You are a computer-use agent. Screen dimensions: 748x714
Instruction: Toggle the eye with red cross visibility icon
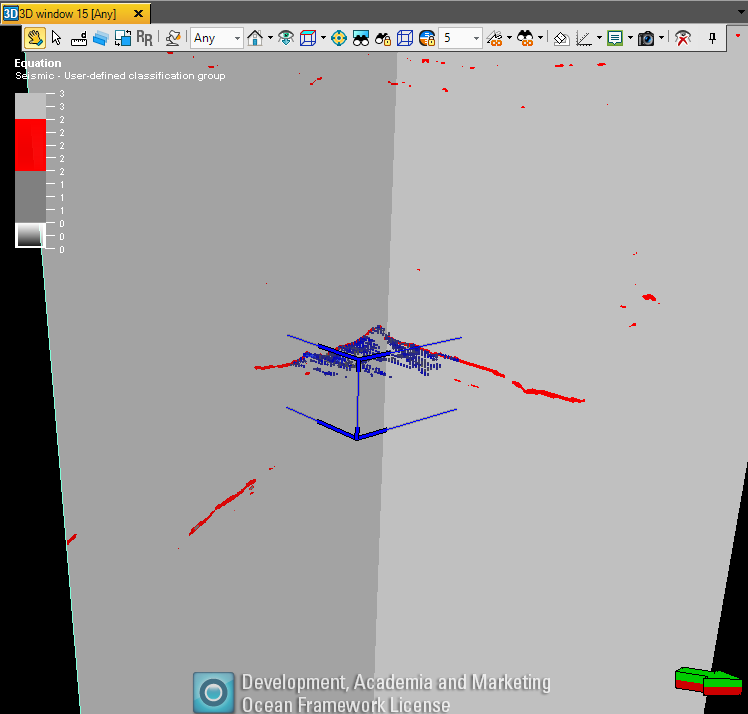(683, 38)
